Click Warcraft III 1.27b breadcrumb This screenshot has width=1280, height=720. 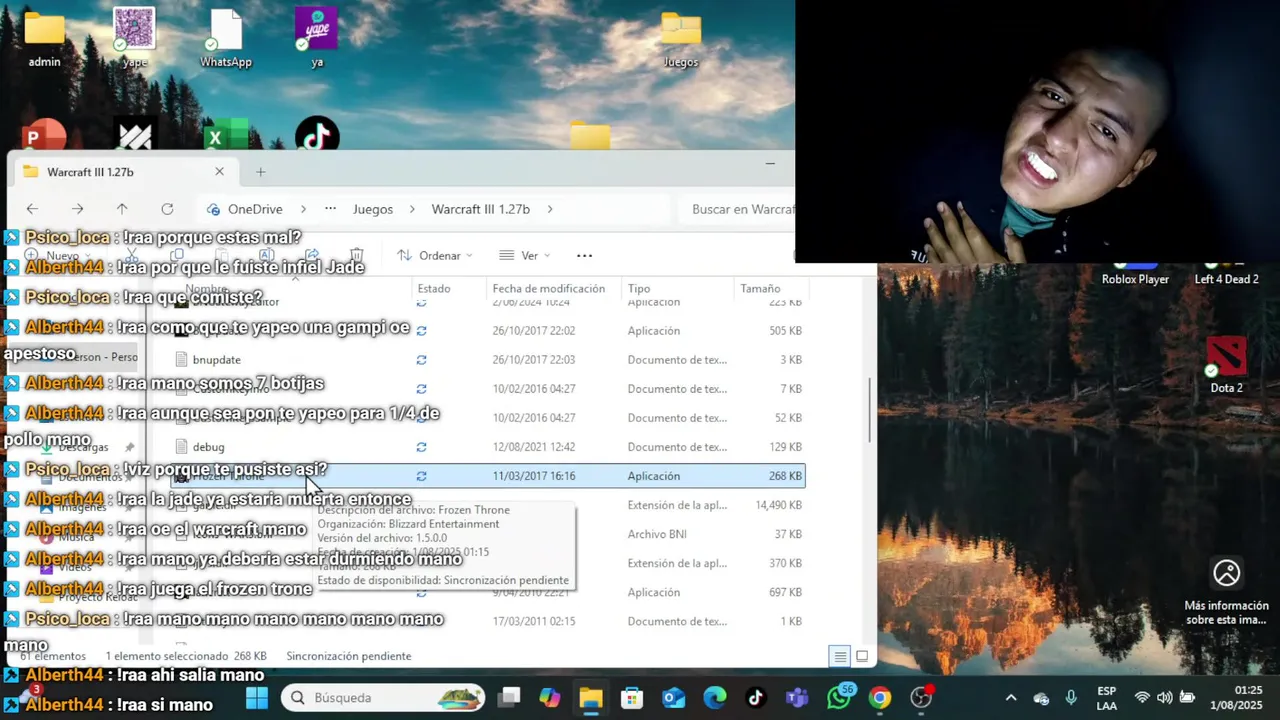pyautogui.click(x=481, y=209)
